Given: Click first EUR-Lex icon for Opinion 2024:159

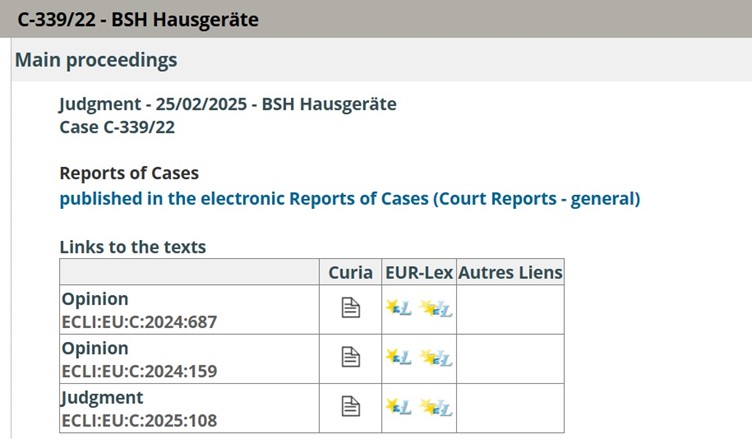Looking at the screenshot, I should pos(399,357).
